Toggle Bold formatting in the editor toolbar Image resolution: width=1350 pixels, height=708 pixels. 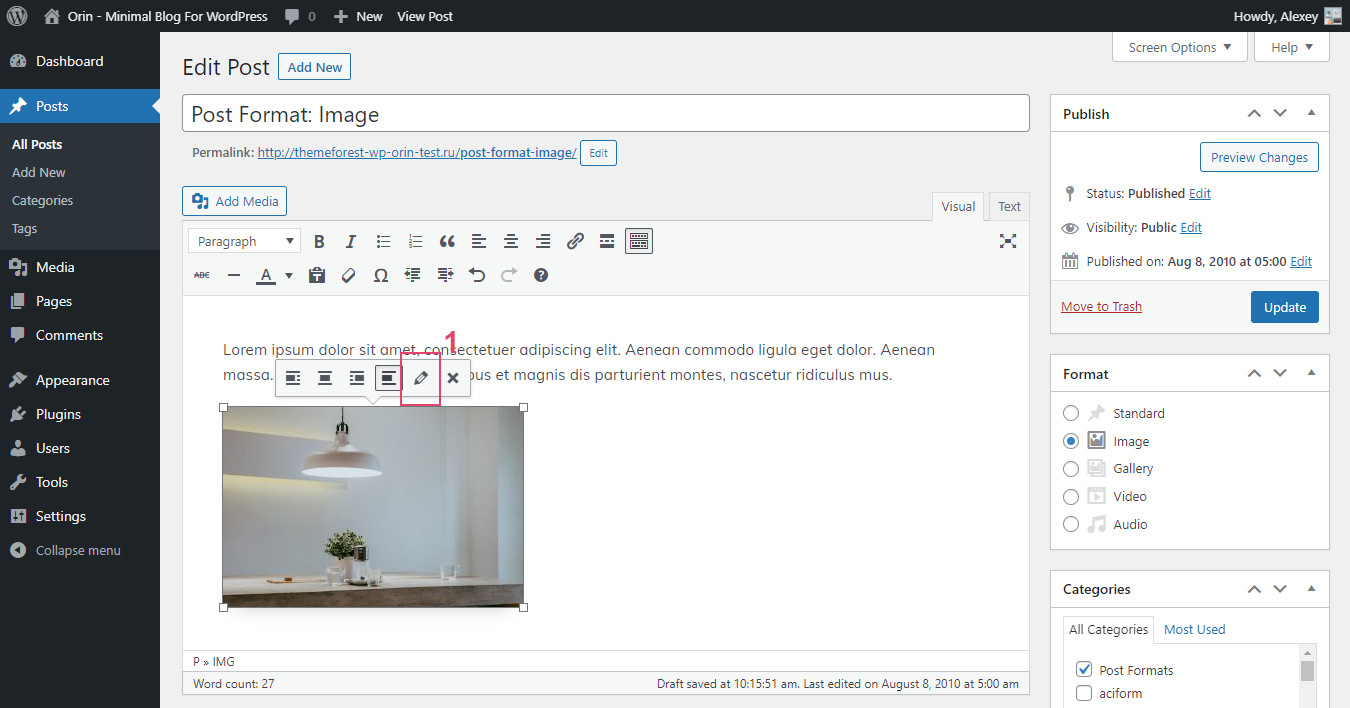[319, 240]
